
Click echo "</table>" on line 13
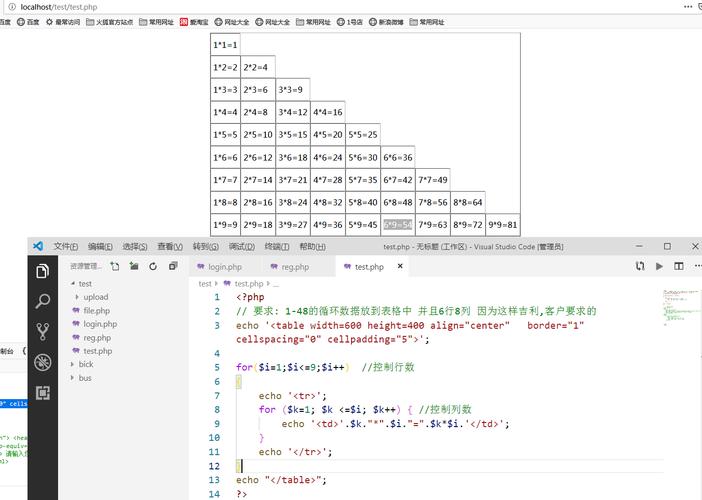point(281,480)
